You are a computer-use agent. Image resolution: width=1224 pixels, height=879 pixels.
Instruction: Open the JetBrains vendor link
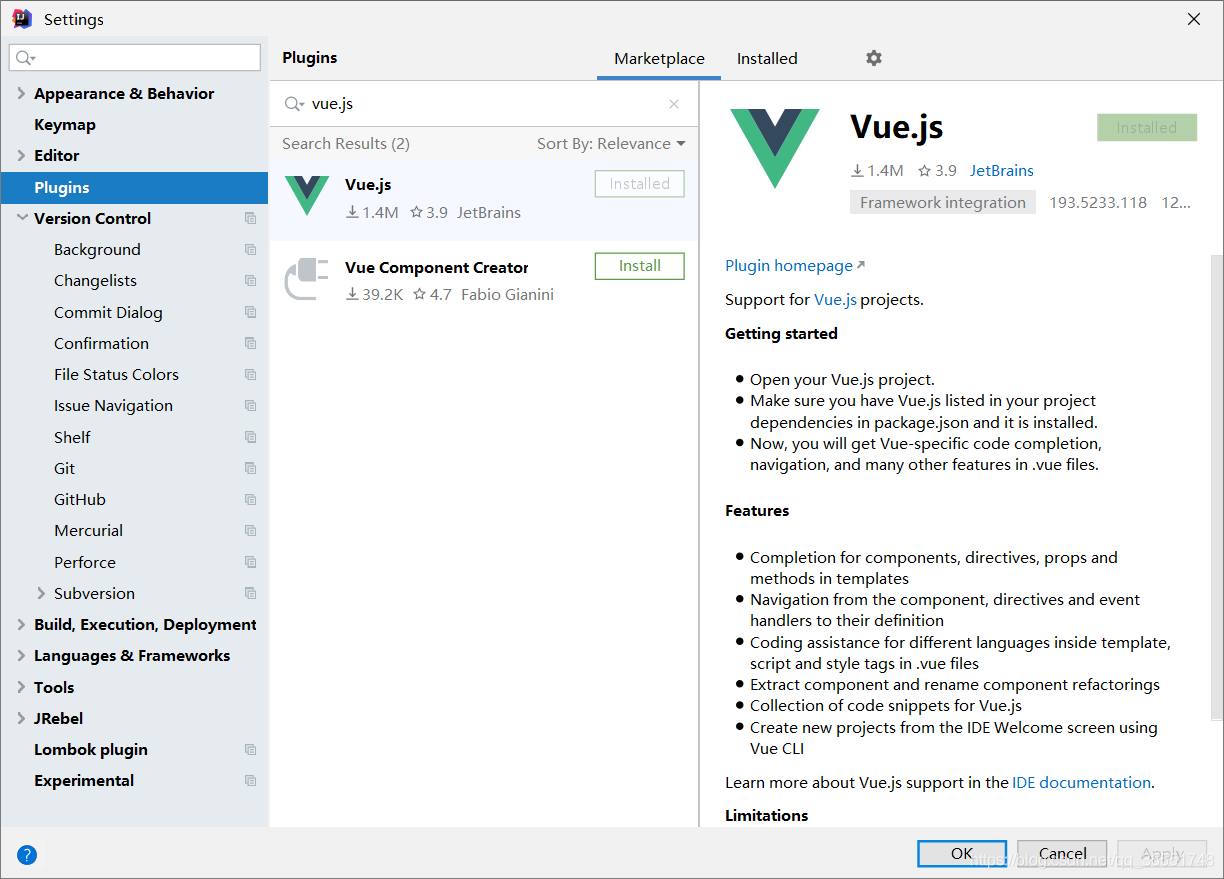(1001, 170)
